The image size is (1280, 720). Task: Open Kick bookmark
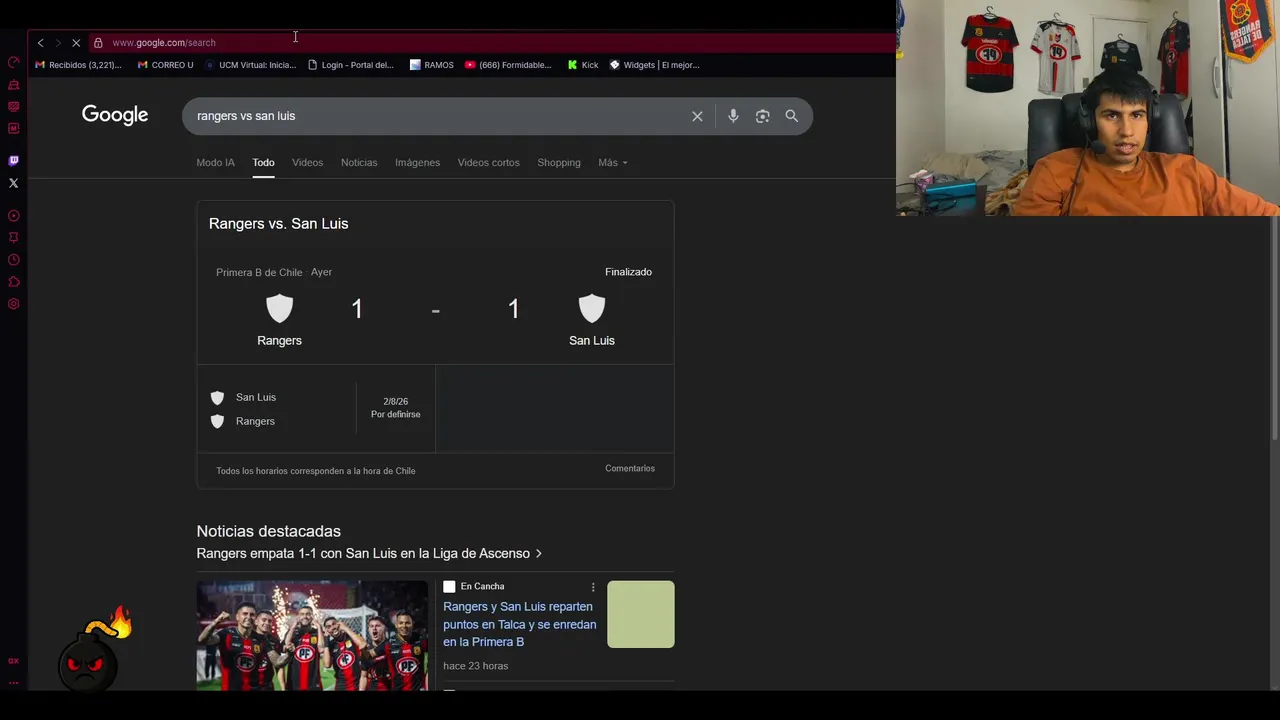coord(582,65)
